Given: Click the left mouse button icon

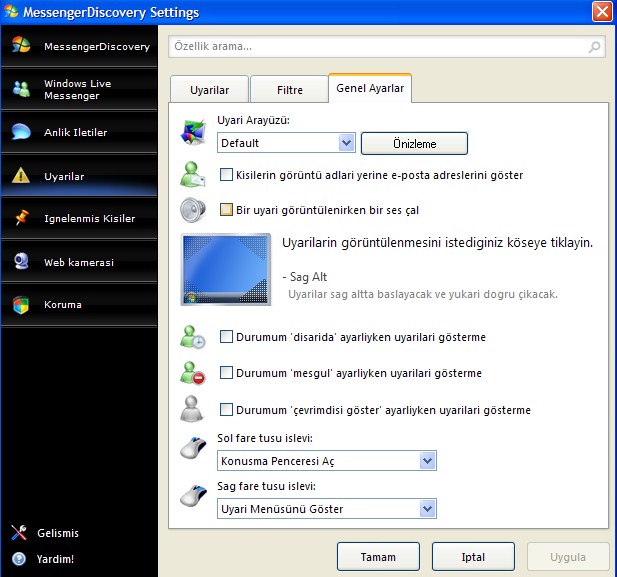Looking at the screenshot, I should pos(193,448).
